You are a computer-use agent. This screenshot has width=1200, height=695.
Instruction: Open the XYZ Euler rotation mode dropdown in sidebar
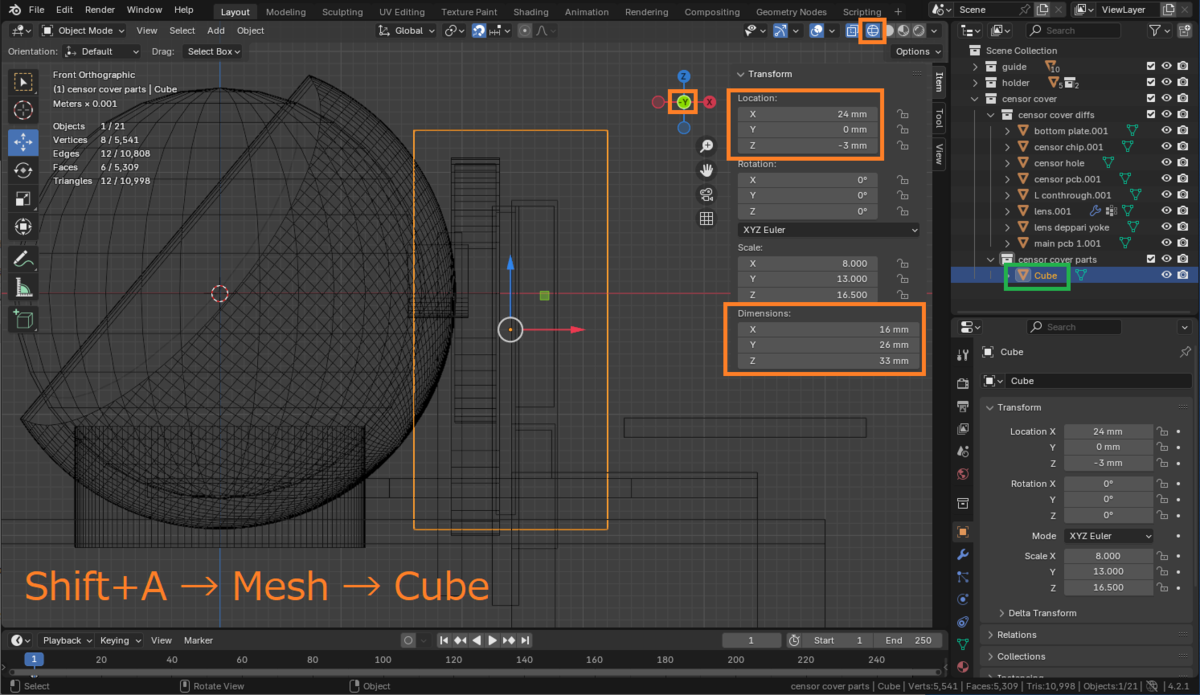[828, 230]
